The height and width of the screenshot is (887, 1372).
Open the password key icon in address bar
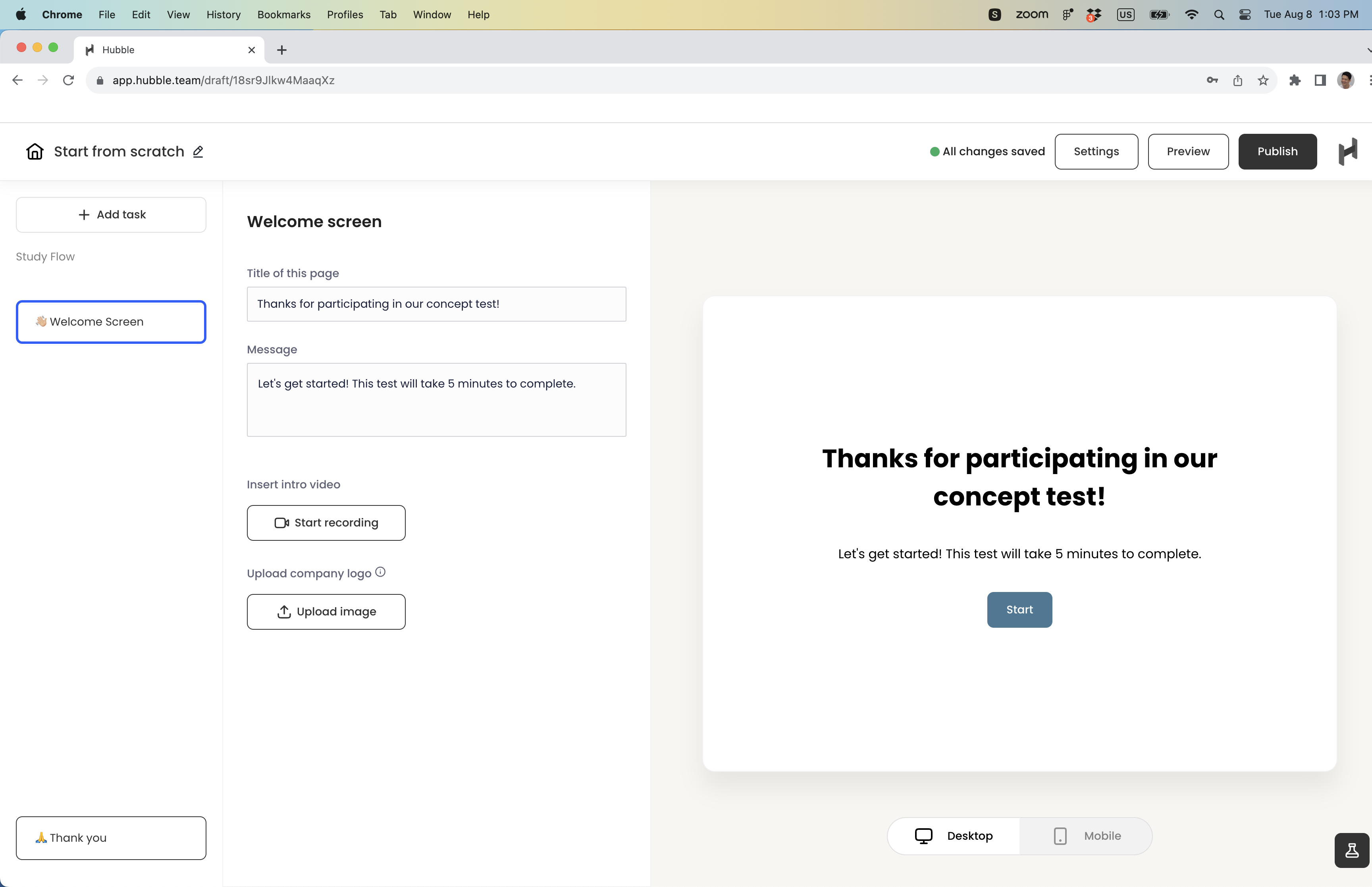click(x=1212, y=81)
